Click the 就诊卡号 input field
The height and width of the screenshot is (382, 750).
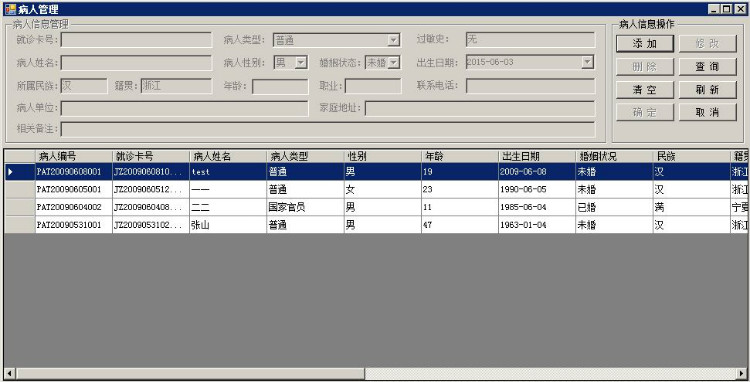click(136, 40)
